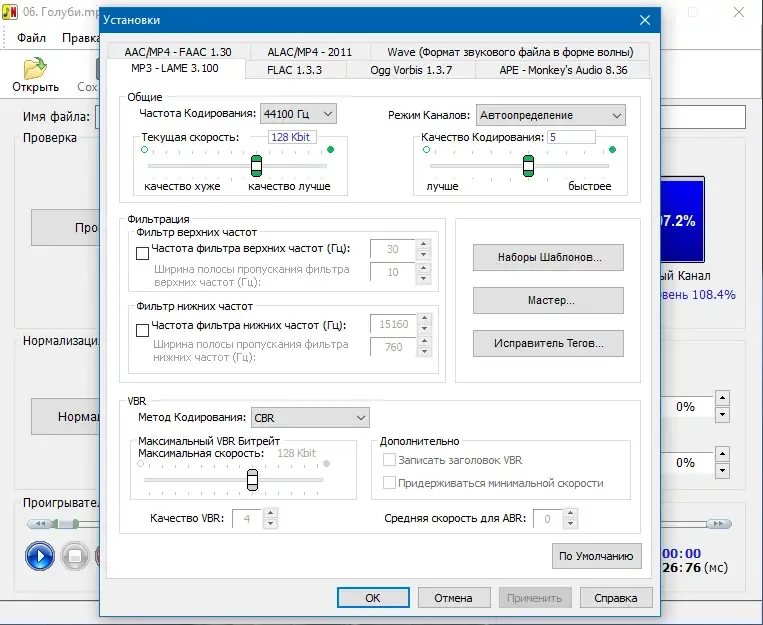Increase the Качество VBR stepper

[270, 513]
